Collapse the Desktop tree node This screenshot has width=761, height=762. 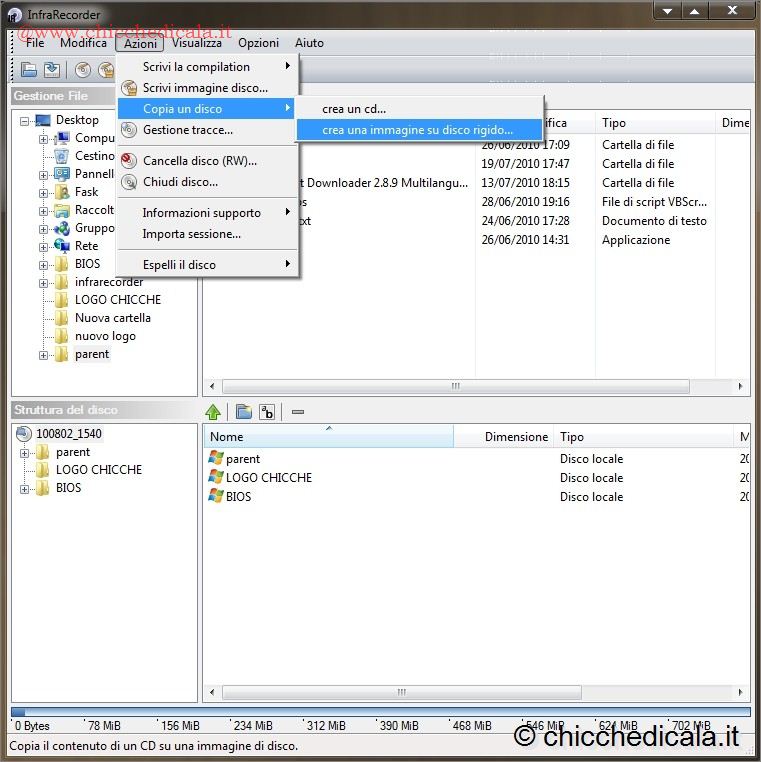(25, 120)
